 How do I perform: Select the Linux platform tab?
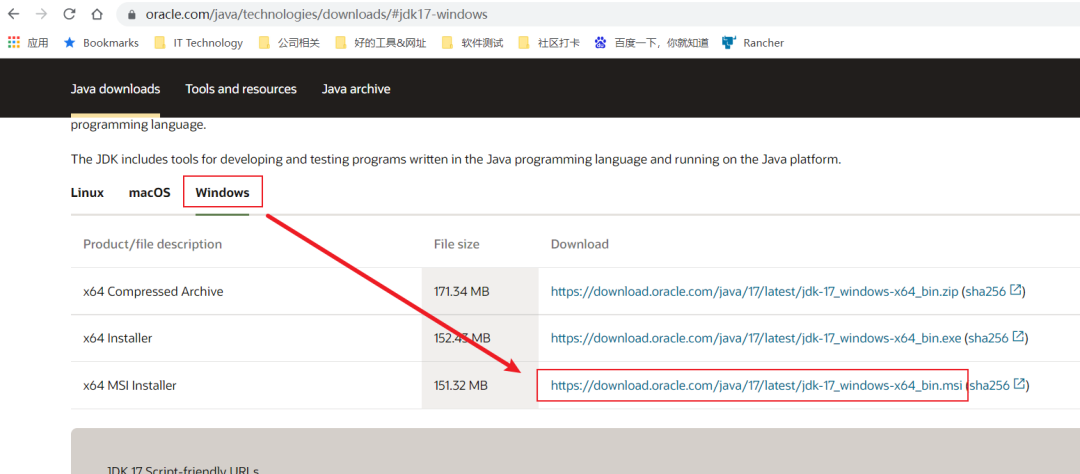(87, 192)
